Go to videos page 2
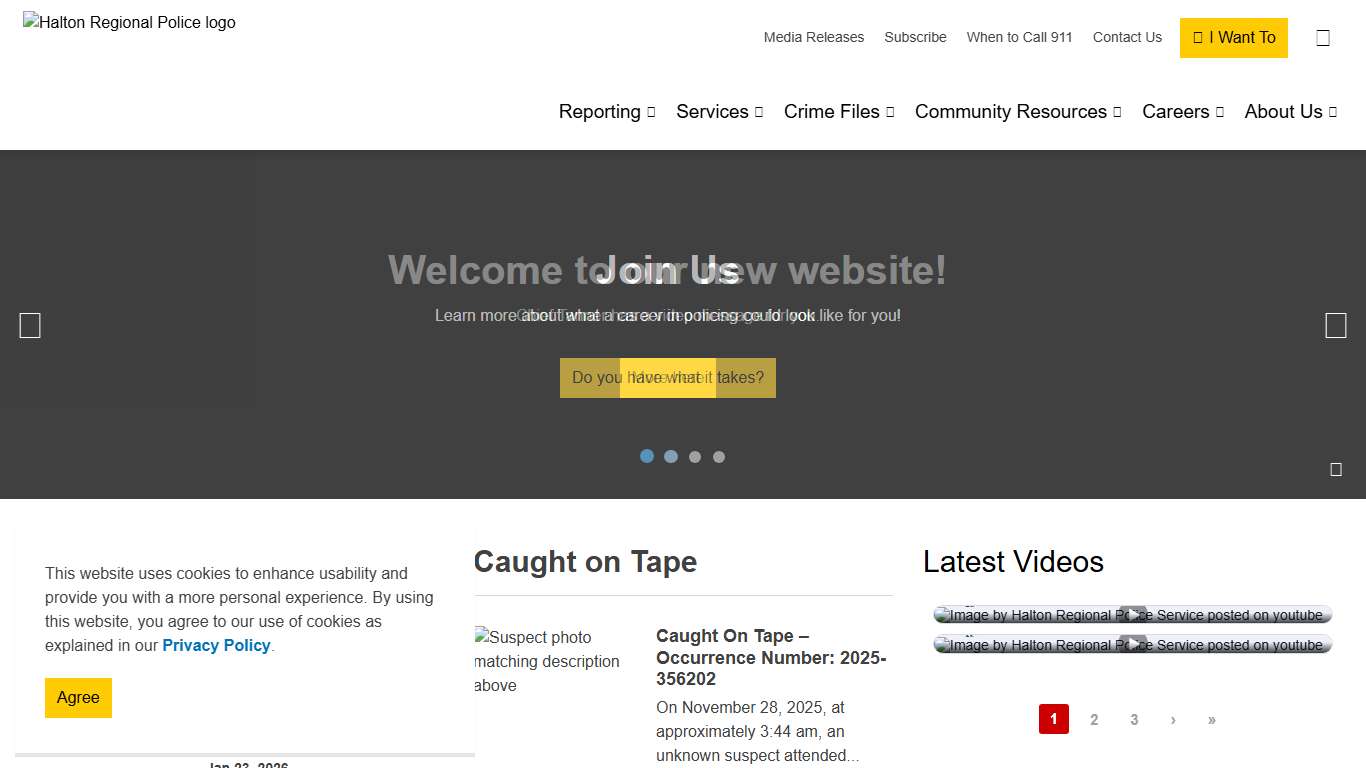 tap(1094, 719)
